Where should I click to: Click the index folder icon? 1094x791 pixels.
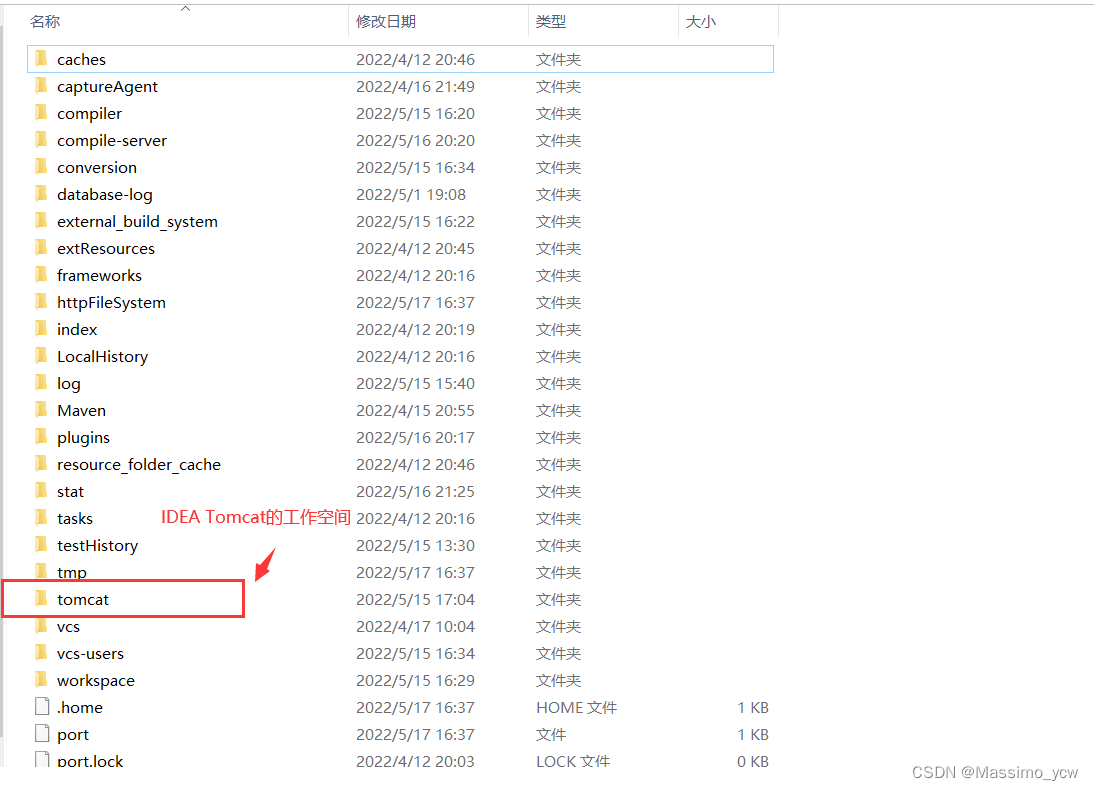(x=42, y=329)
